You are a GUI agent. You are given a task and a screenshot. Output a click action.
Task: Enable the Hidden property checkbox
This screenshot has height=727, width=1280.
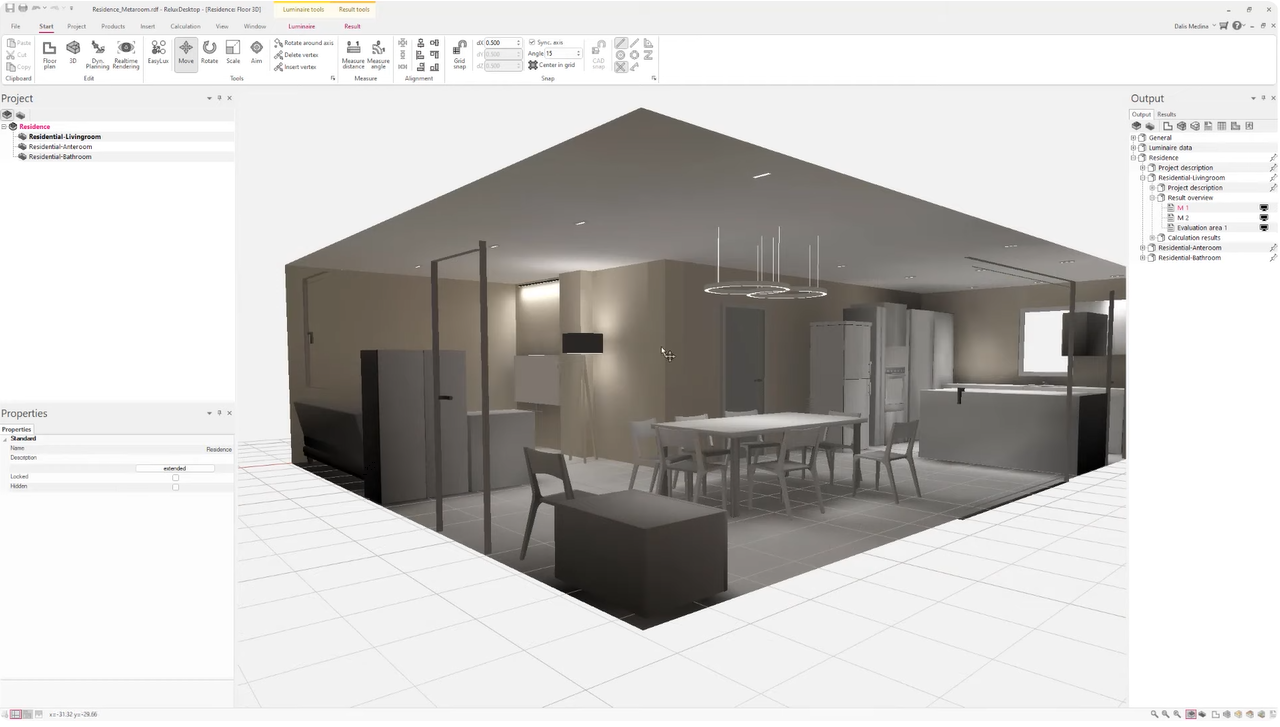point(175,487)
